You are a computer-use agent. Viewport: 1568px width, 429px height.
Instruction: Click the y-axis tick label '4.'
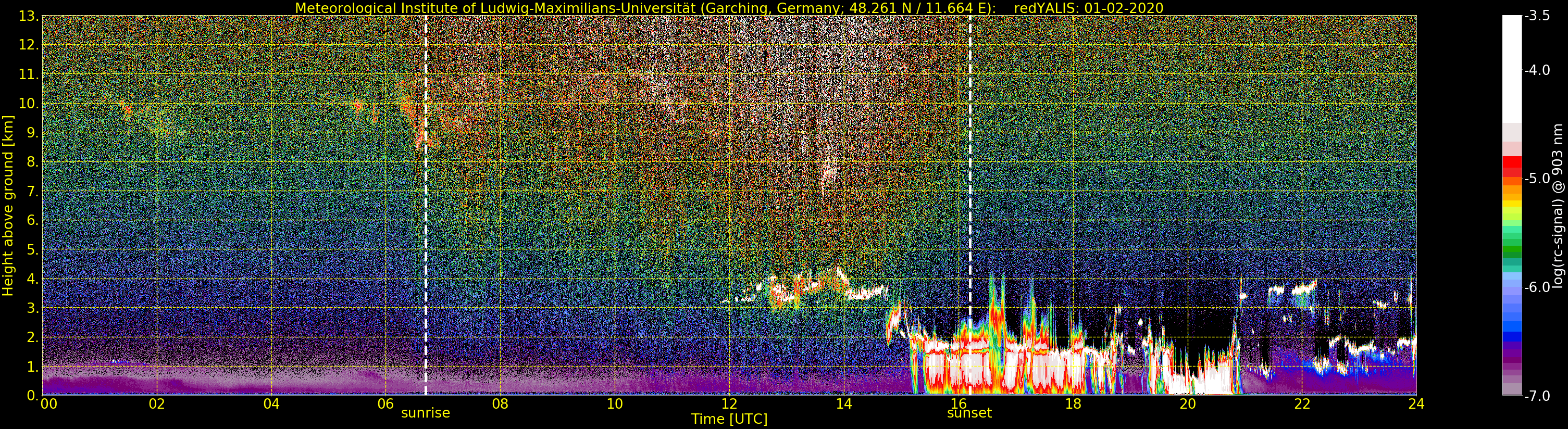click(x=32, y=279)
